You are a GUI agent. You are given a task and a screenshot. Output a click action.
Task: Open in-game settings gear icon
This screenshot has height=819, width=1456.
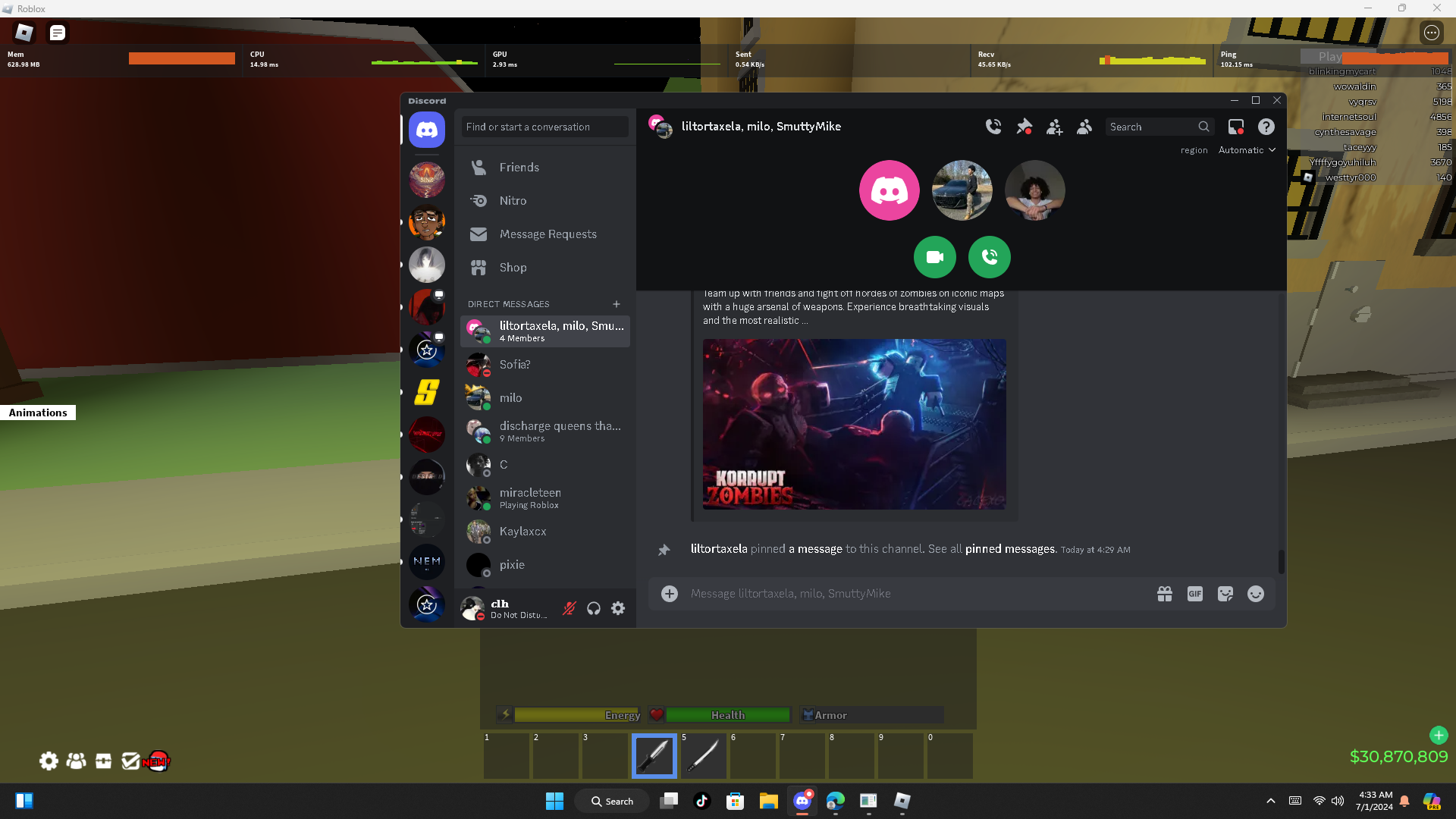click(49, 761)
